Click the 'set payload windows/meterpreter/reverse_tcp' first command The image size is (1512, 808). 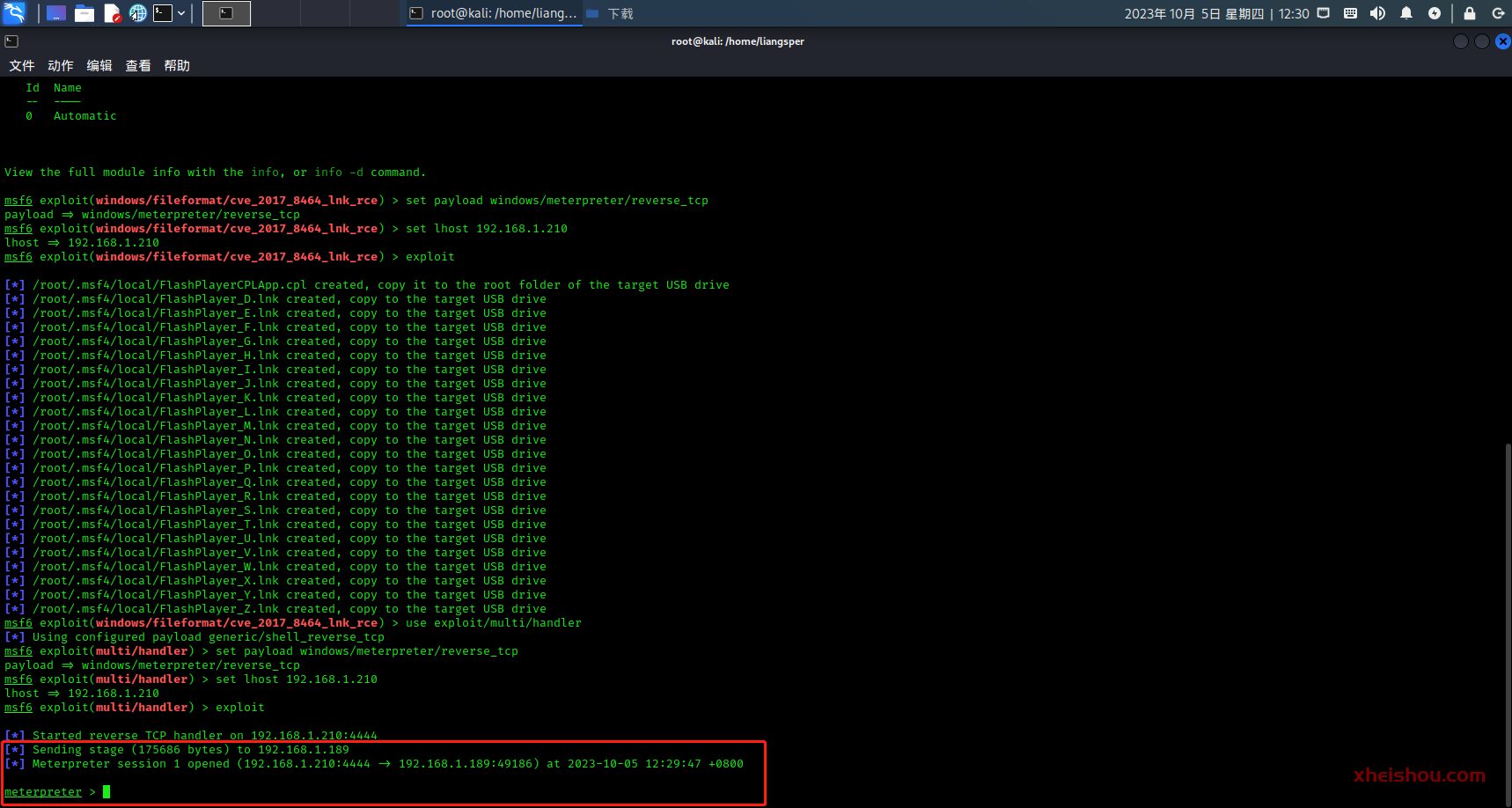pos(557,201)
